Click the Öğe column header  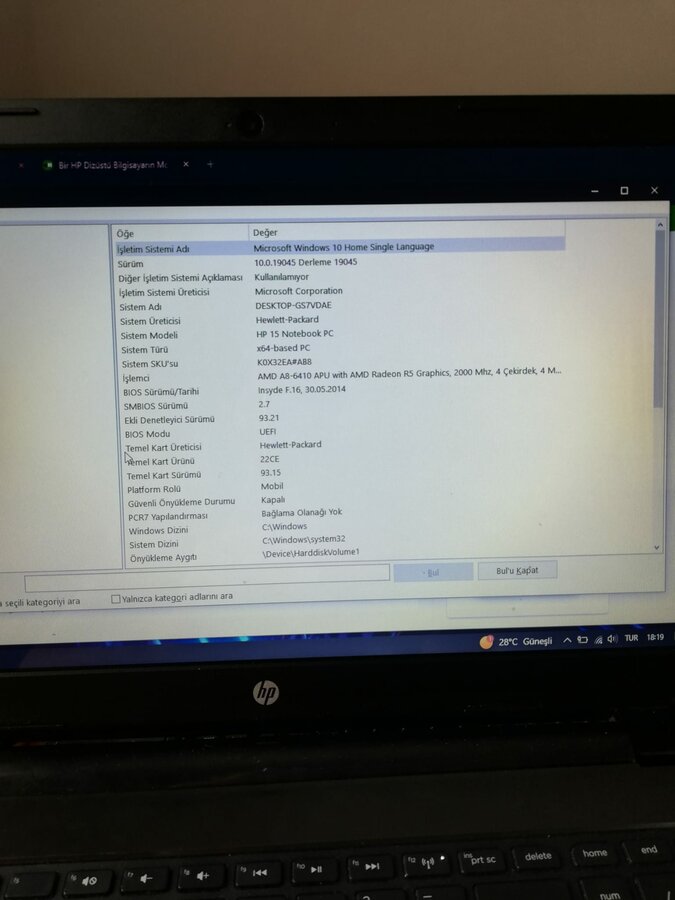pyautogui.click(x=181, y=233)
